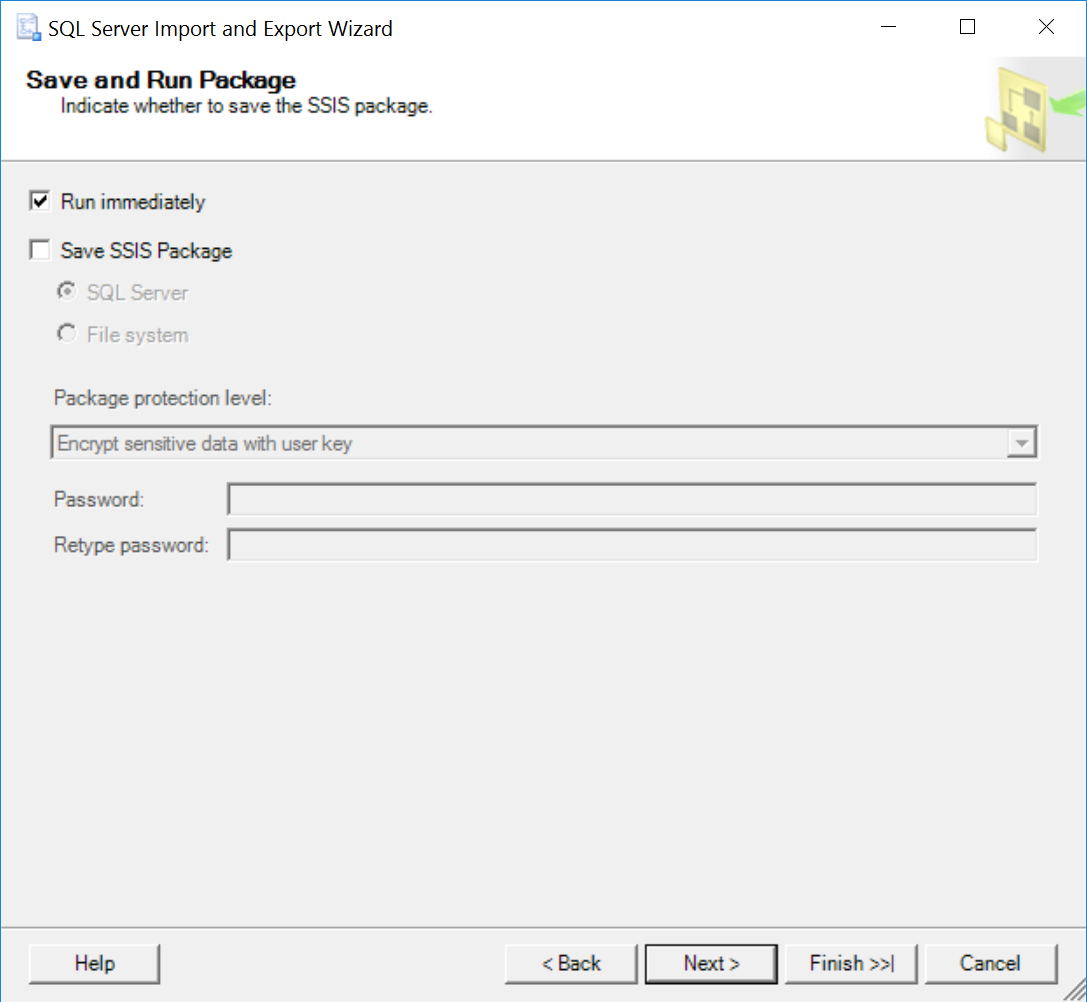Close the wizard window
Image resolution: width=1087 pixels, height=1002 pixels.
pos(1047,27)
